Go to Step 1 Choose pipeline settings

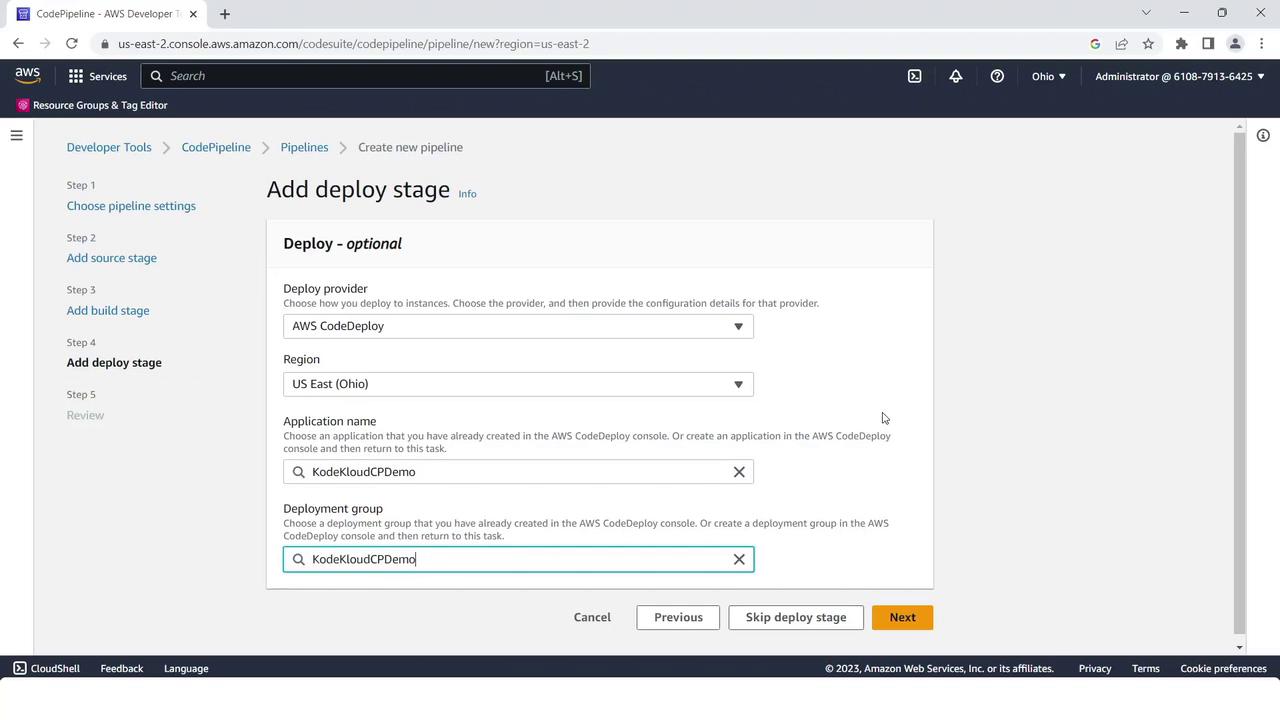(131, 206)
